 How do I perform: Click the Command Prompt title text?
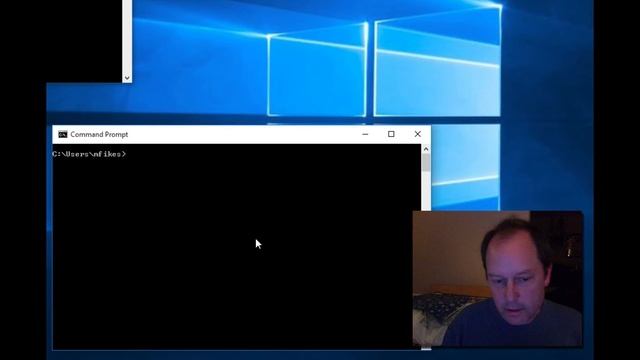click(x=99, y=134)
